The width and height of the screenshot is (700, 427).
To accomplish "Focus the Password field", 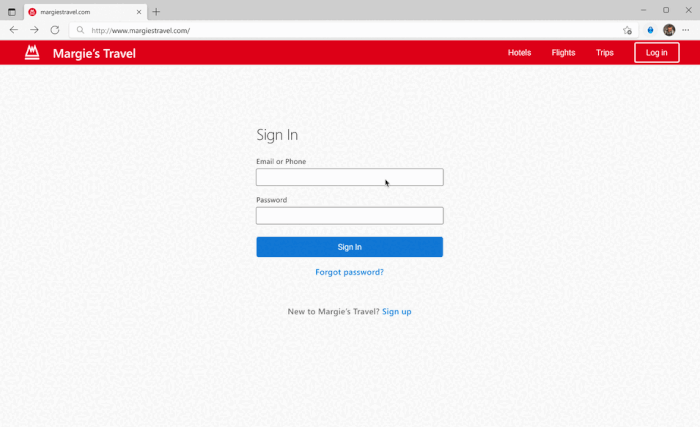I will point(350,216).
